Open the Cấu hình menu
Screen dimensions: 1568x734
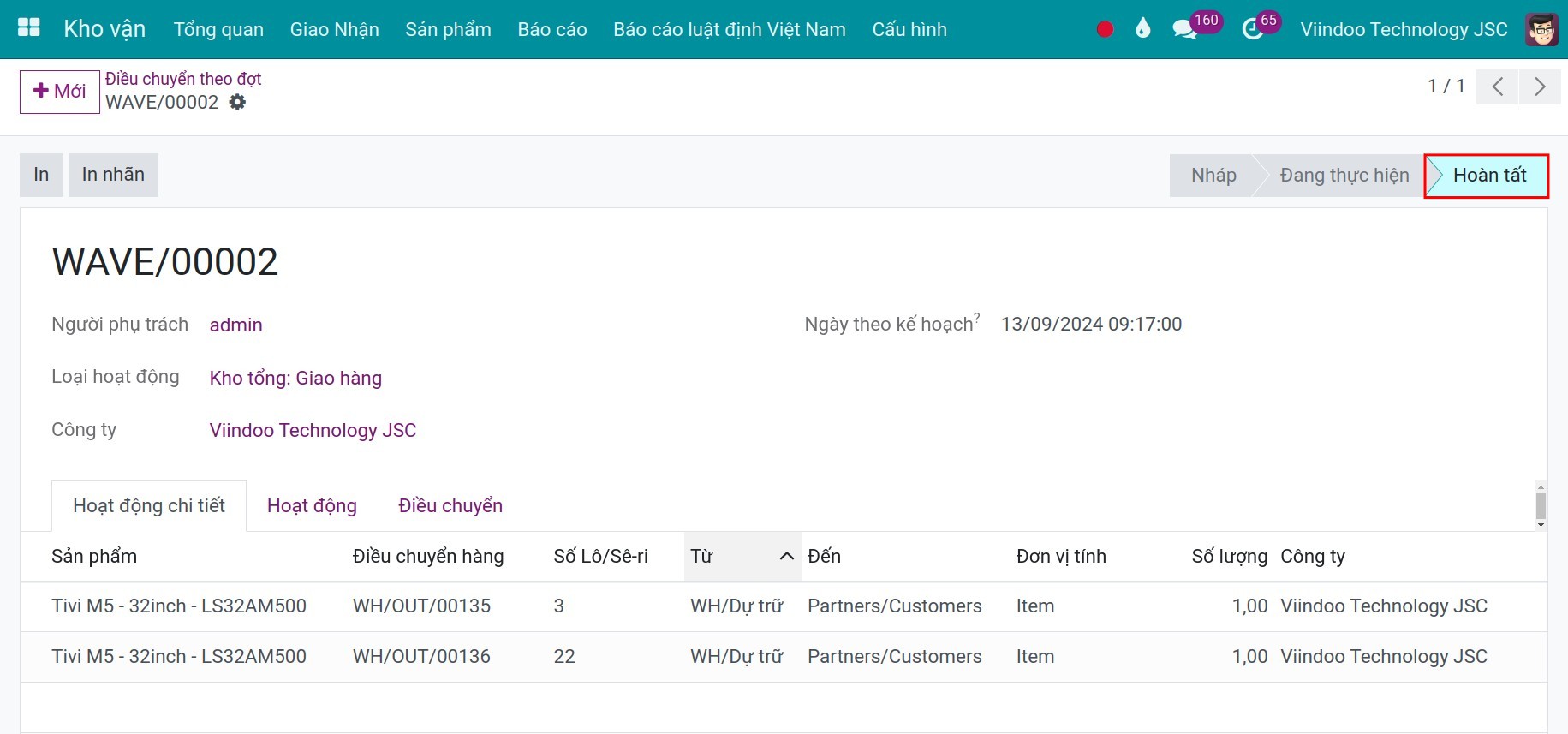point(909,29)
